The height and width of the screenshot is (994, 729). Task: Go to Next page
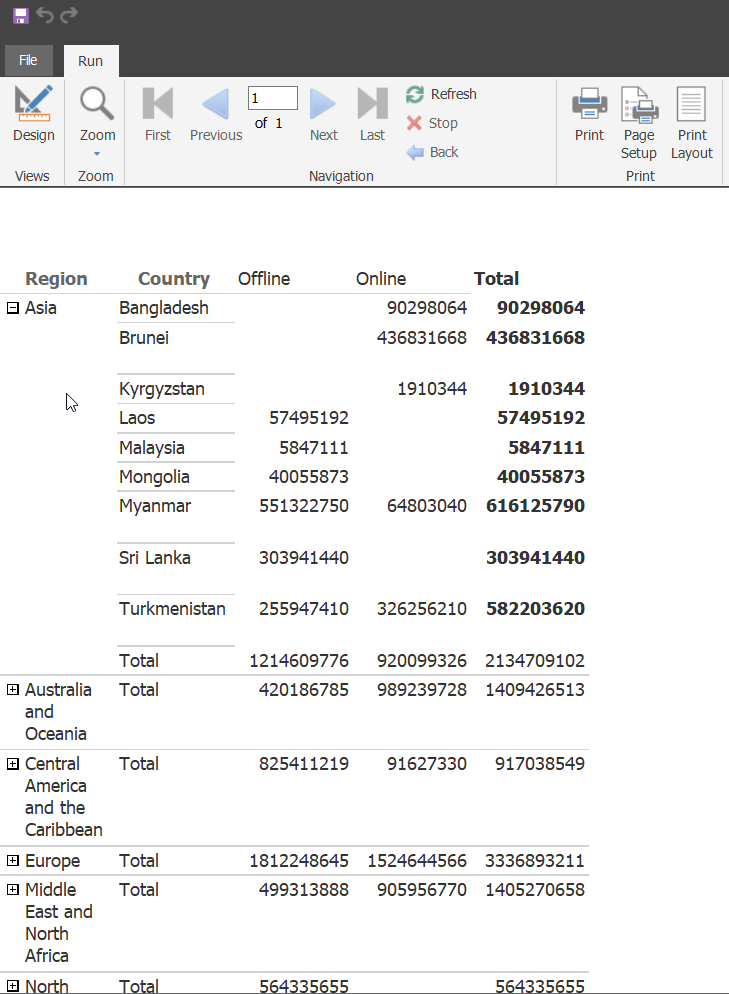[x=323, y=114]
